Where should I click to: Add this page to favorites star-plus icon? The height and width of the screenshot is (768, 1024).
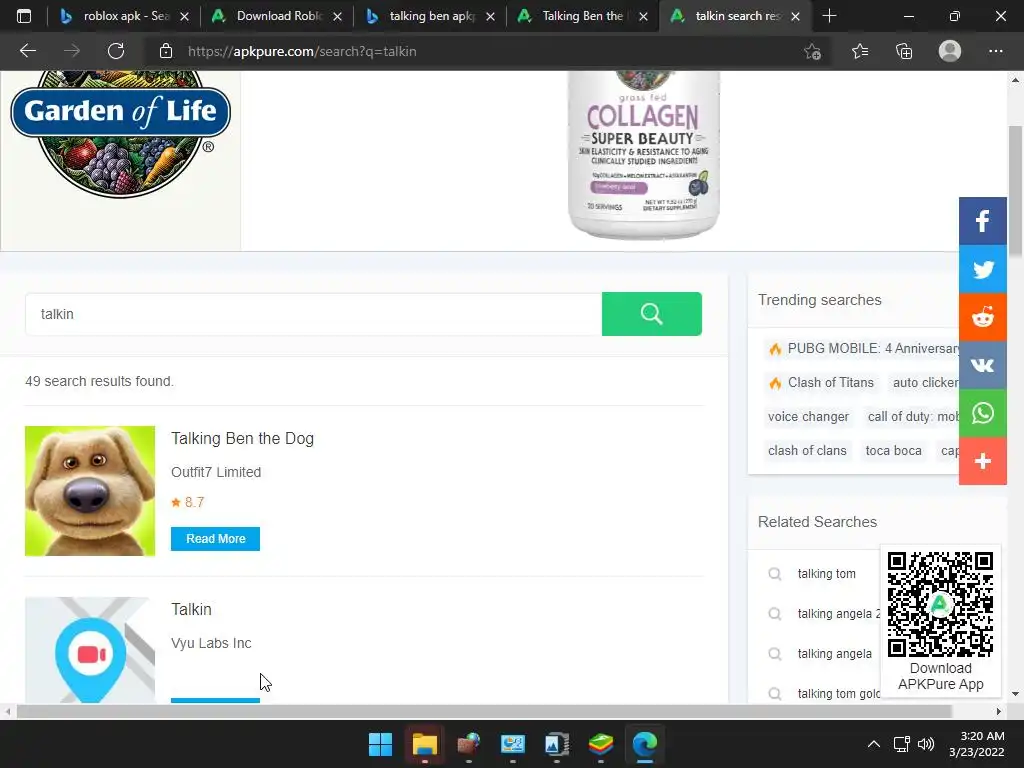pyautogui.click(x=812, y=51)
